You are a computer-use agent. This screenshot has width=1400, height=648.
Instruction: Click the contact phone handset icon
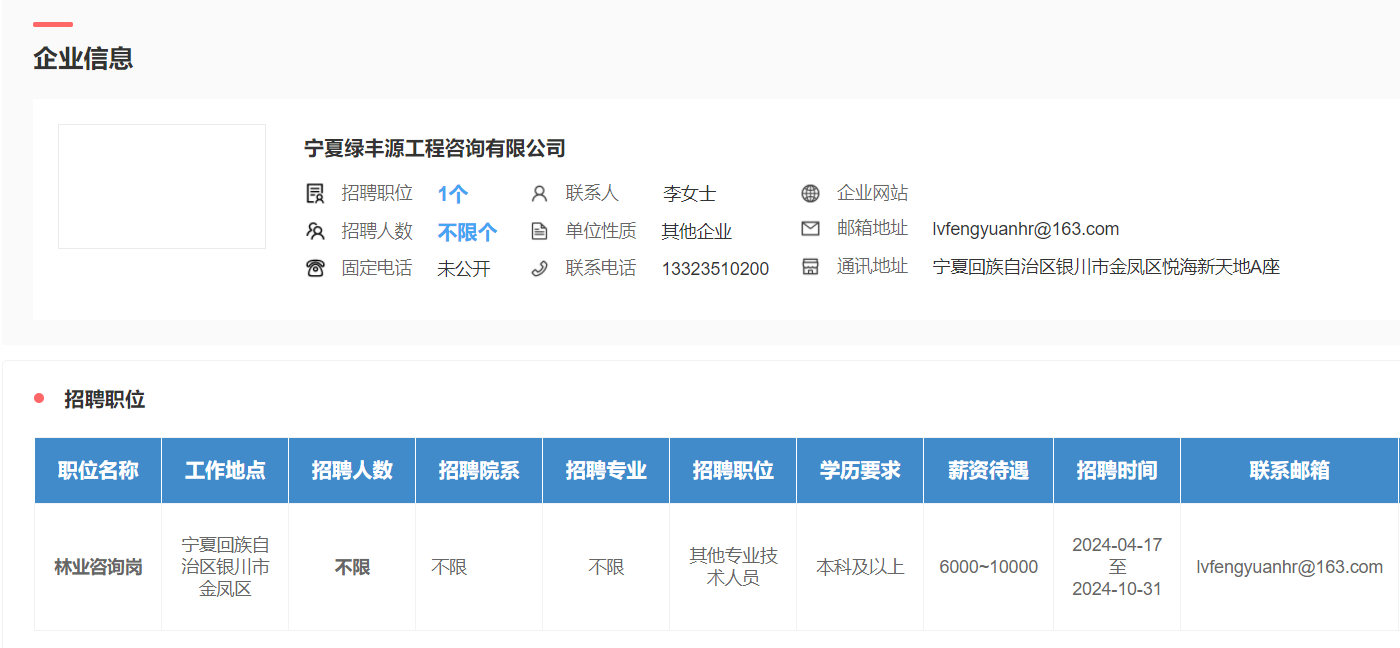pos(539,268)
